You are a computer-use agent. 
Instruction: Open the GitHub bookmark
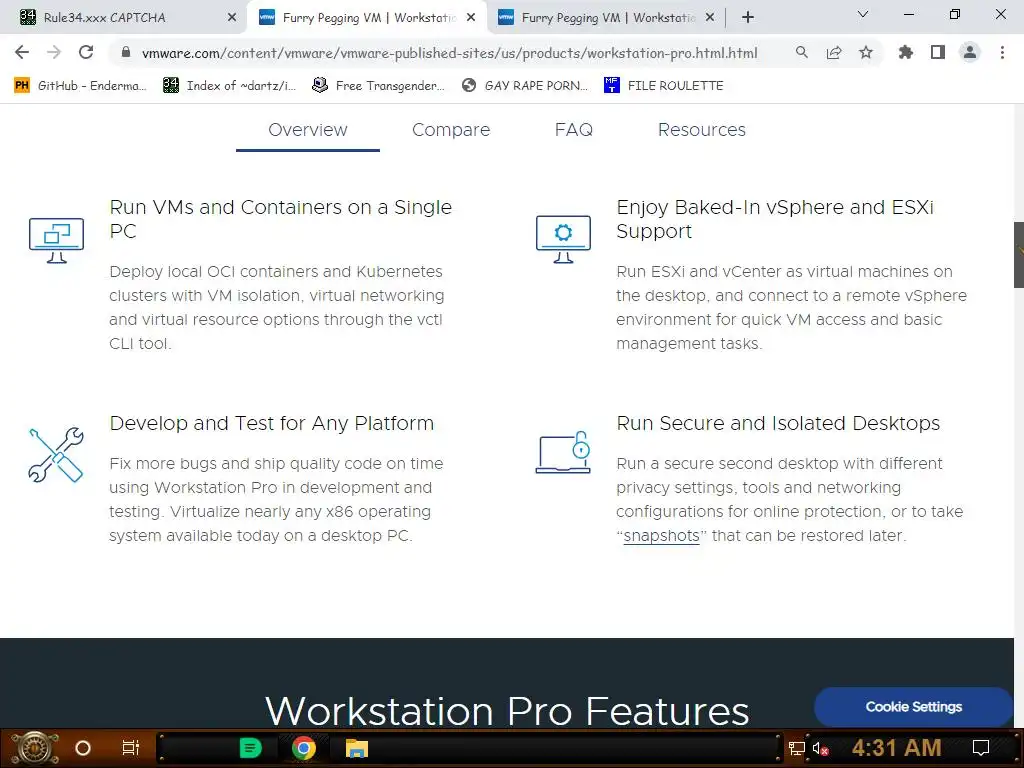click(x=80, y=86)
